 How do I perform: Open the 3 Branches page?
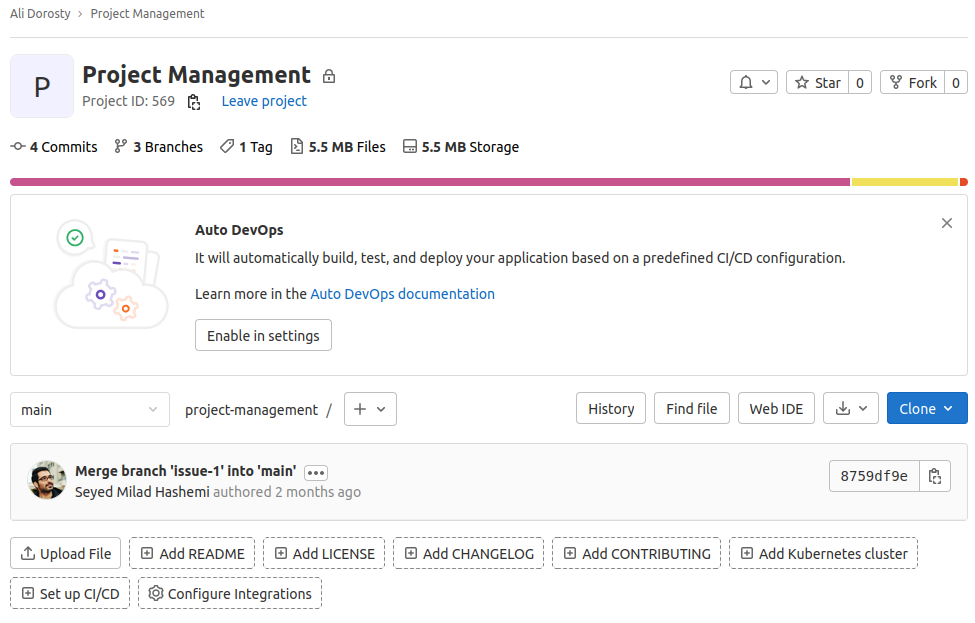[x=159, y=147]
